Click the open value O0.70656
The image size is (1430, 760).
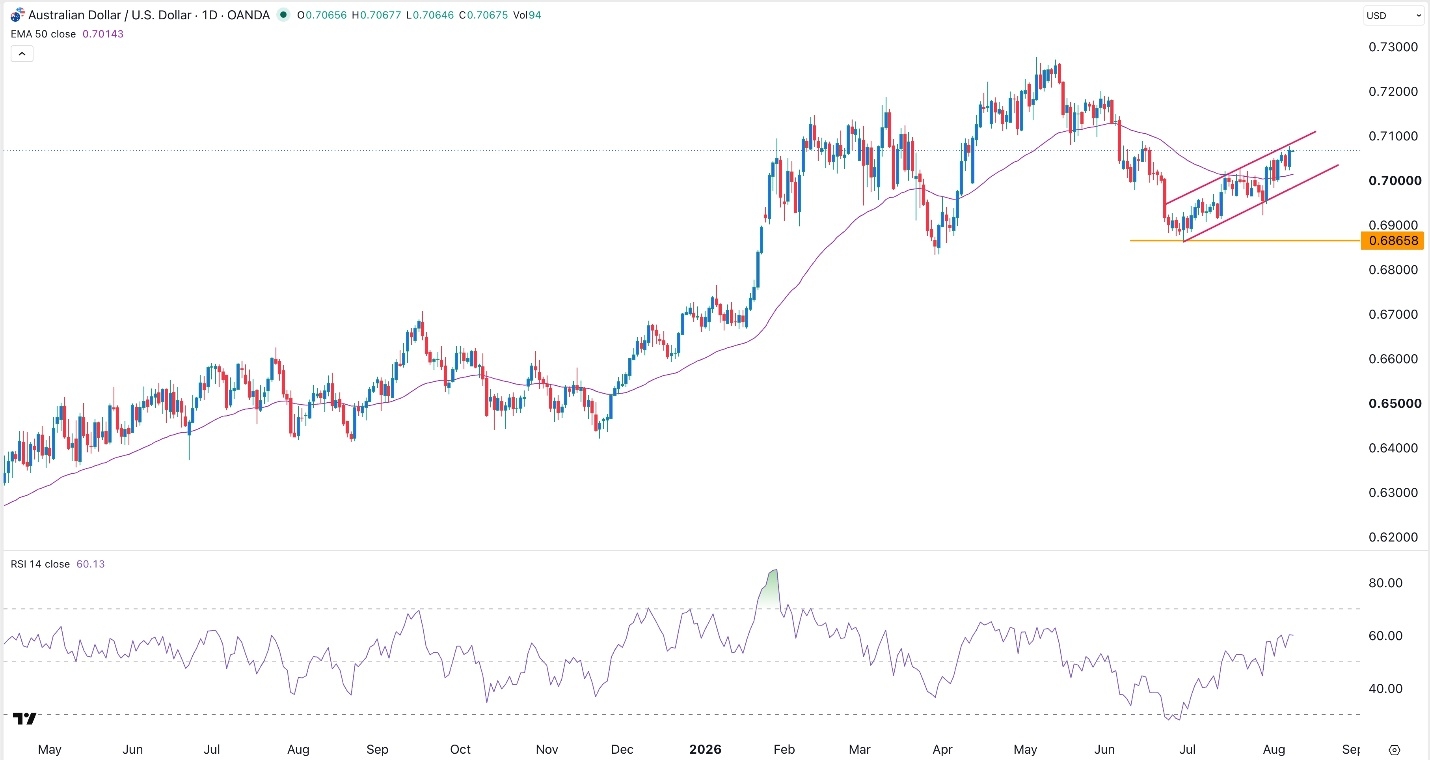pos(324,15)
